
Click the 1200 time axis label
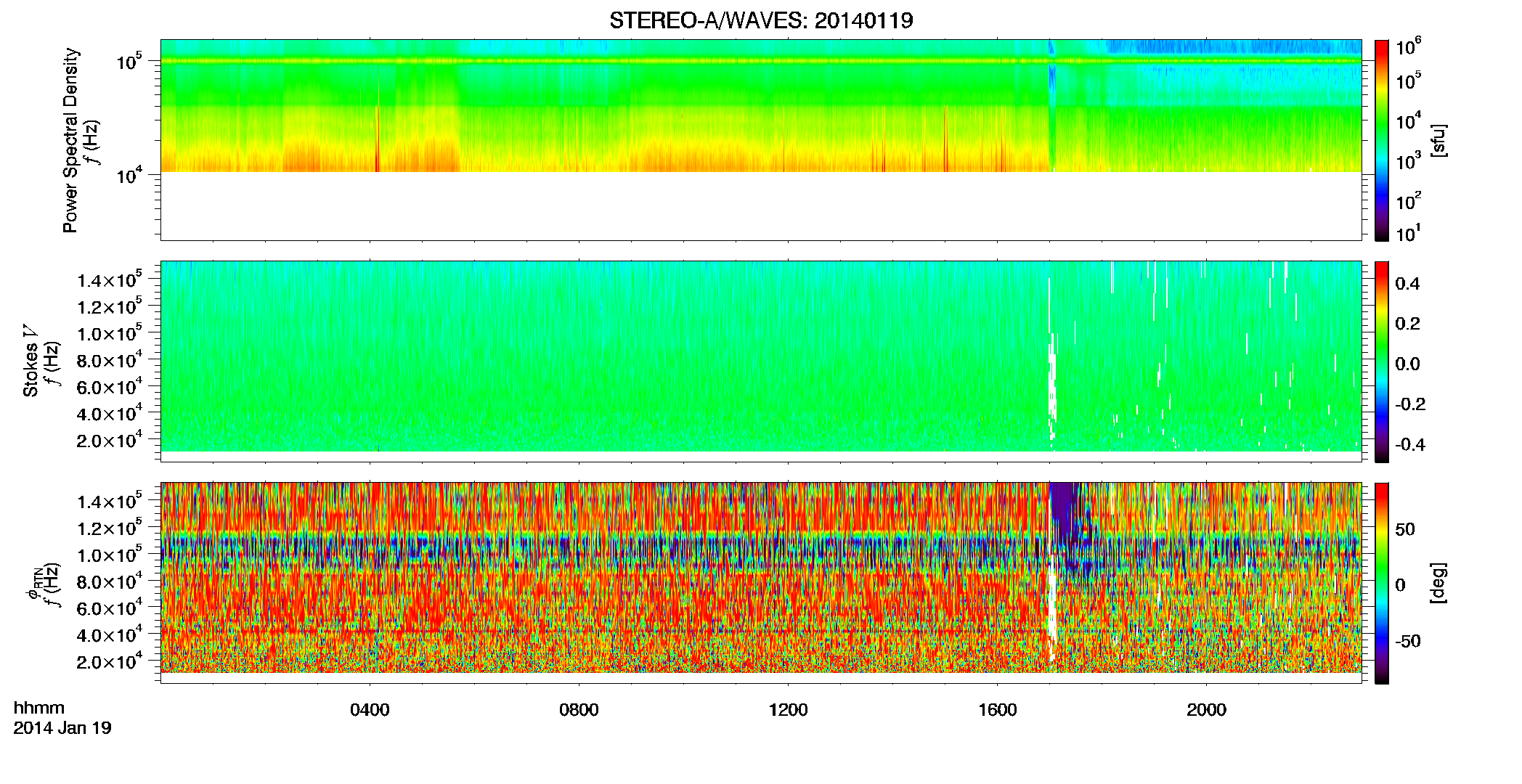pos(788,710)
